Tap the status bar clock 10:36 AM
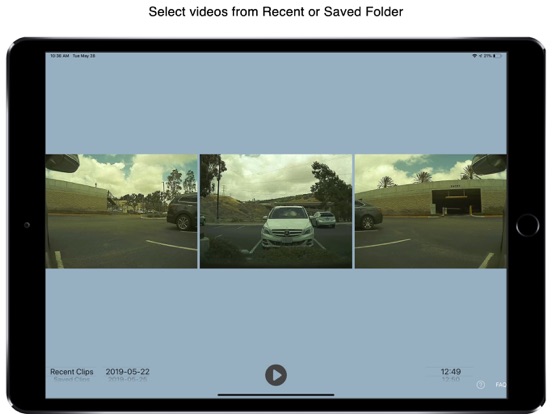Image resolution: width=552 pixels, height=414 pixels. click(59, 56)
